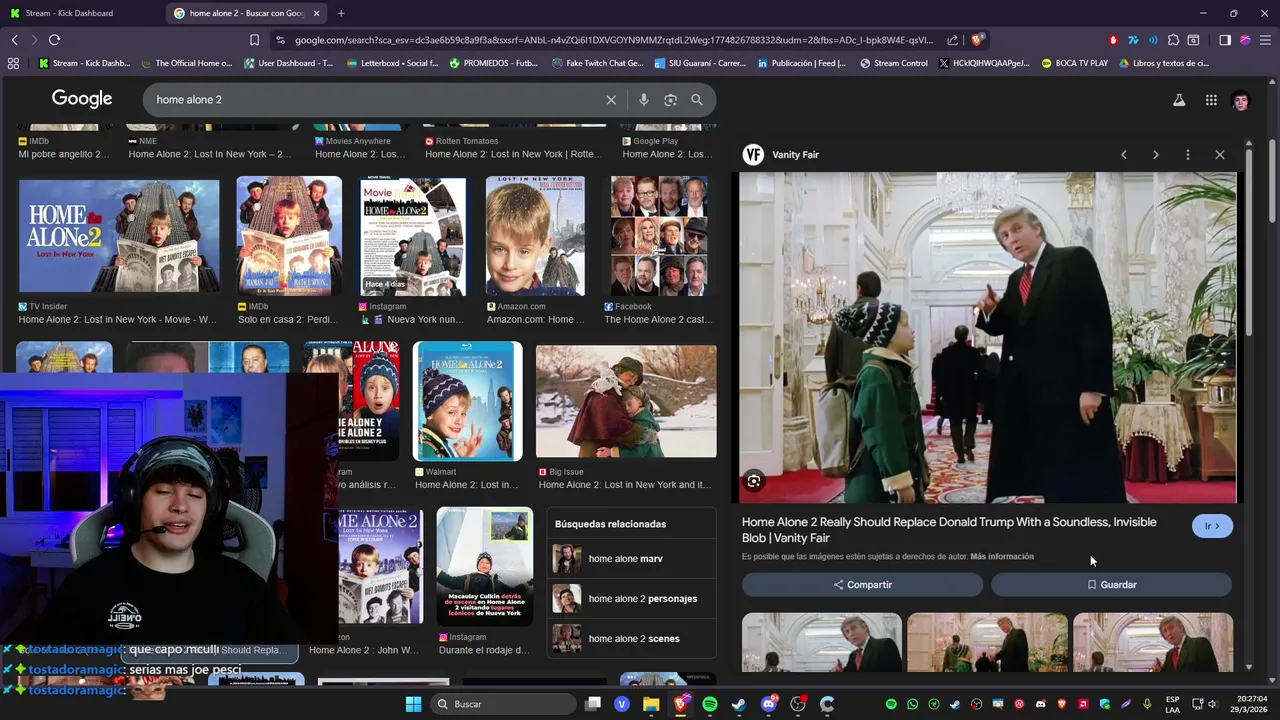Show previous image in Vanity Fair panel
1280x720 pixels.
(x=1124, y=155)
